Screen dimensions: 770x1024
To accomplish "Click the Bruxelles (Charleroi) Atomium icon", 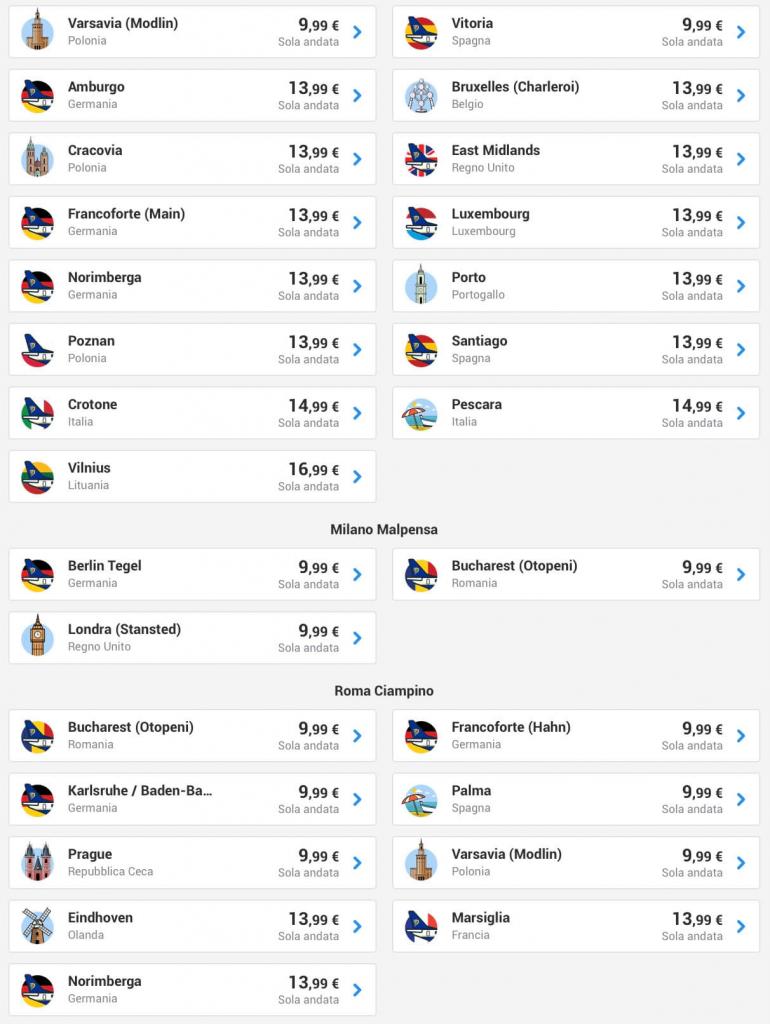I will (421, 96).
